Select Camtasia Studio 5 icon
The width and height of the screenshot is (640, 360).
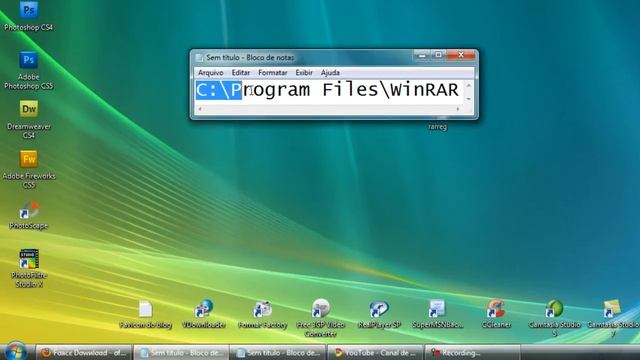tap(554, 318)
